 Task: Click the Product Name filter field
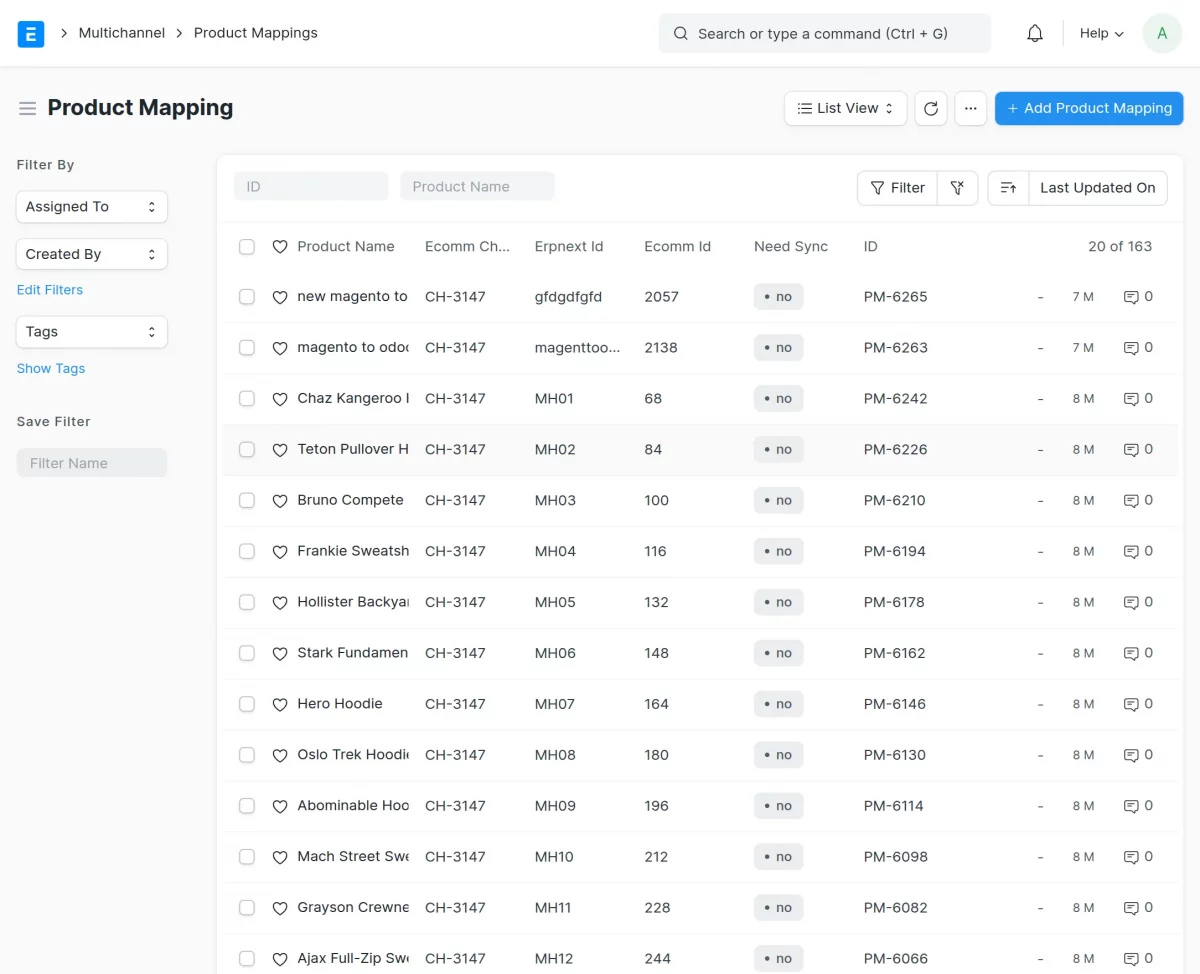[477, 187]
